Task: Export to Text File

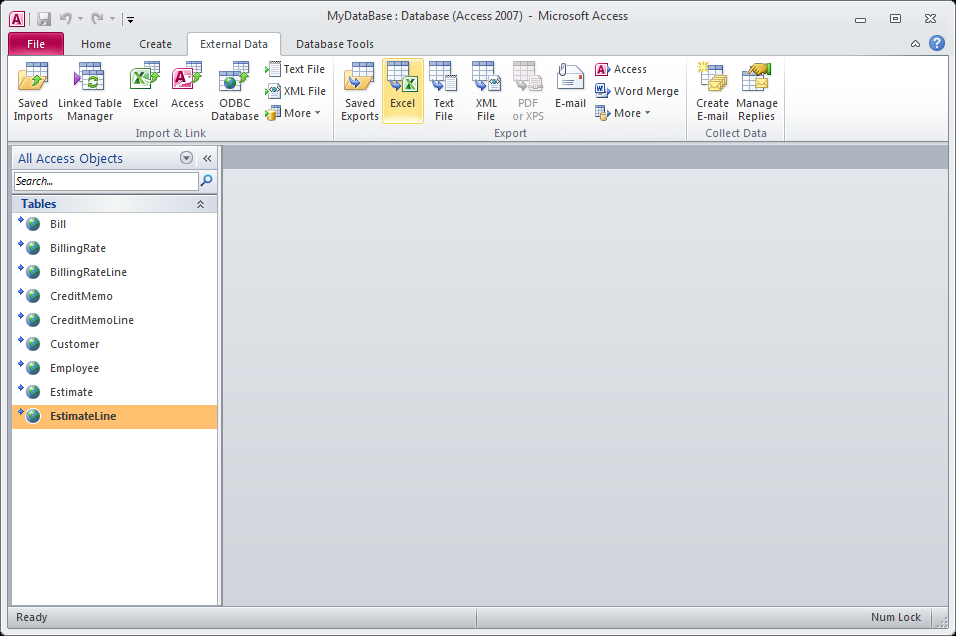Action: pos(443,91)
